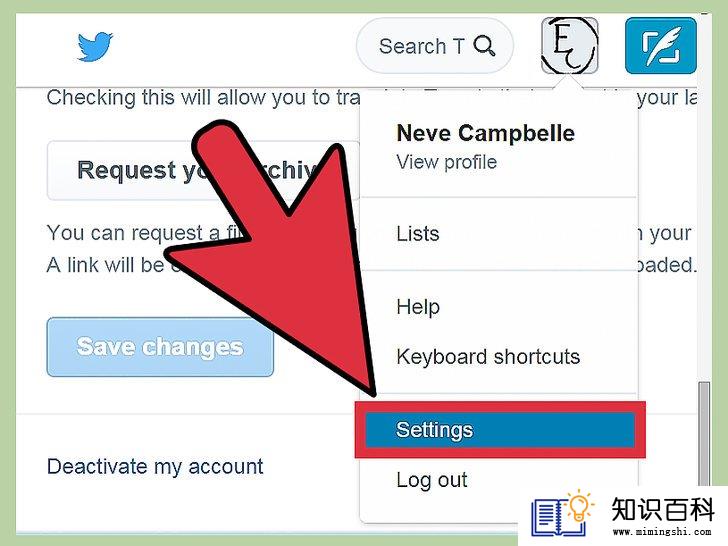Click the profile avatar in the top bar
This screenshot has height=546, width=728.
(569, 46)
